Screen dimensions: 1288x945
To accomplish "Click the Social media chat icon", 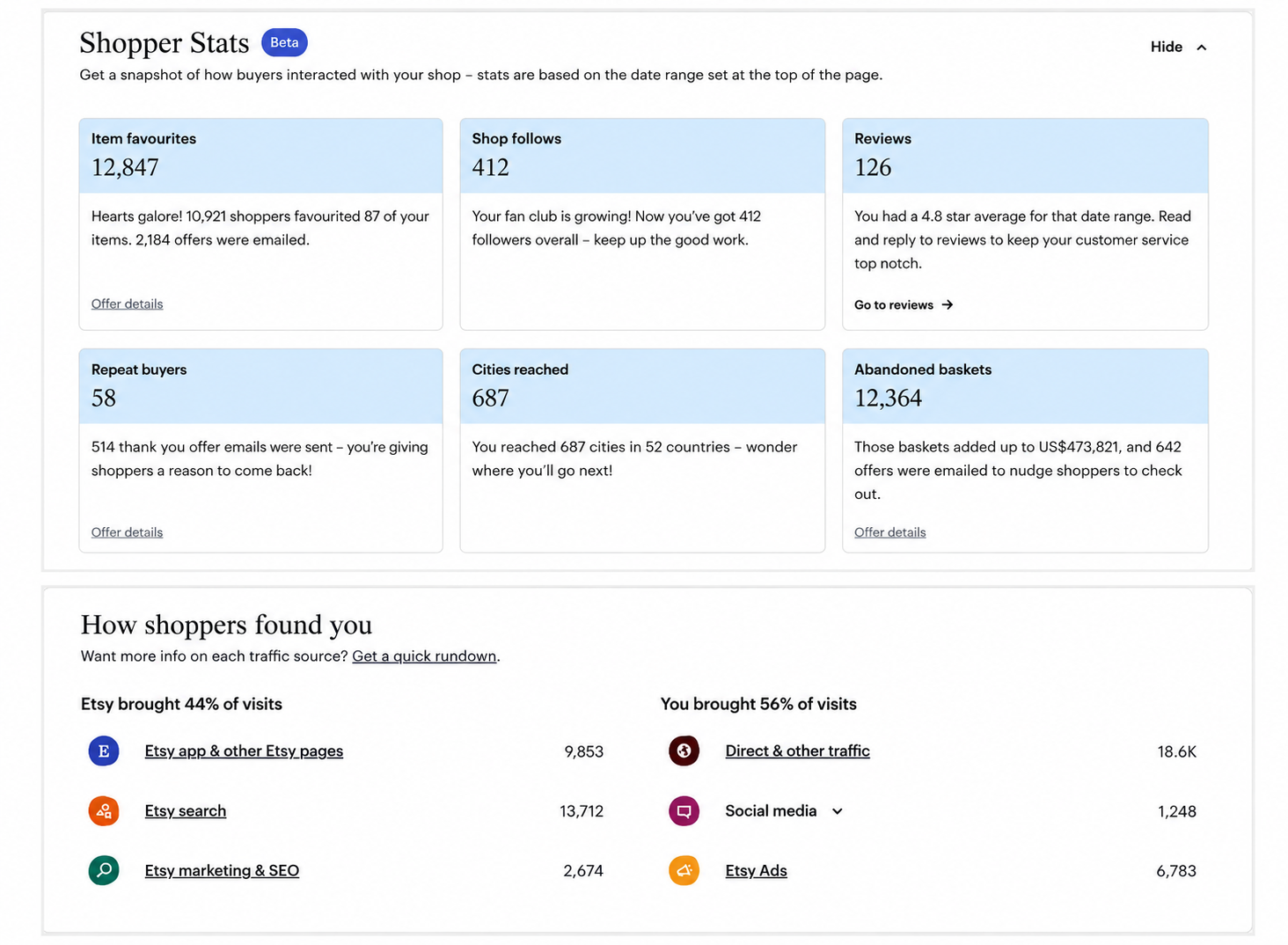I will coord(684,810).
